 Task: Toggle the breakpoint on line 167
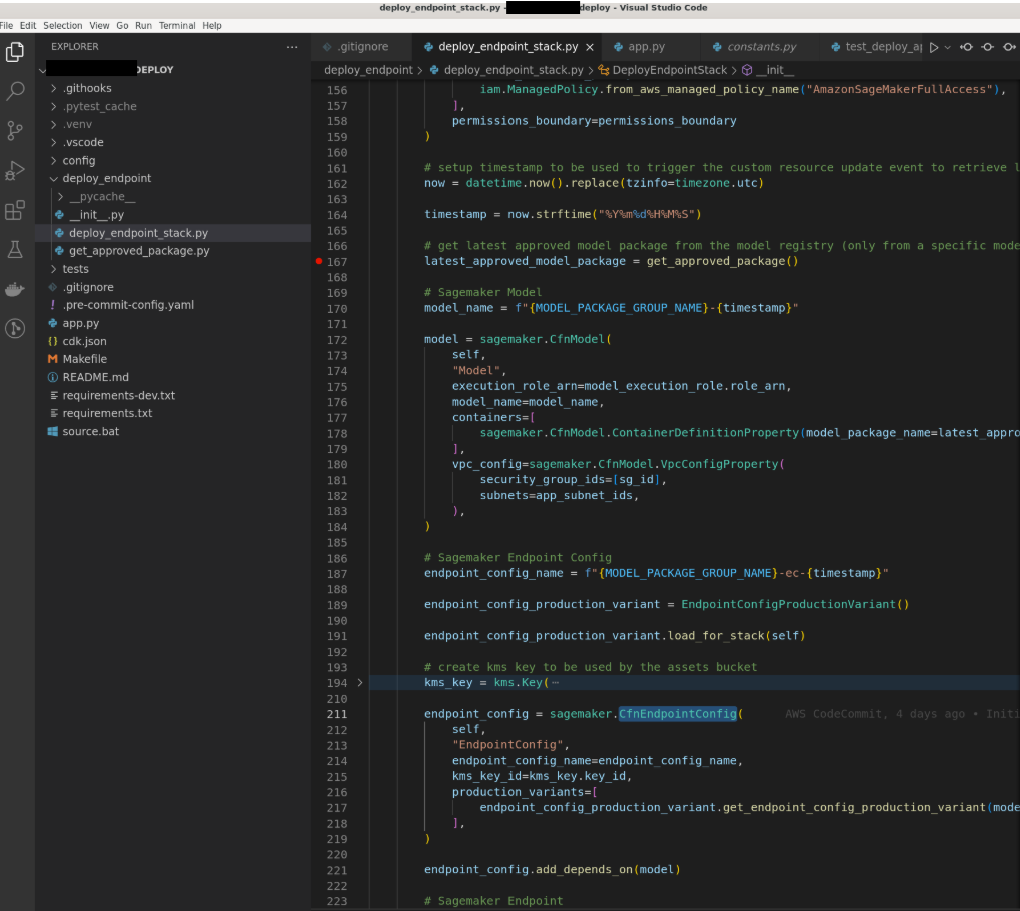[x=319, y=261]
